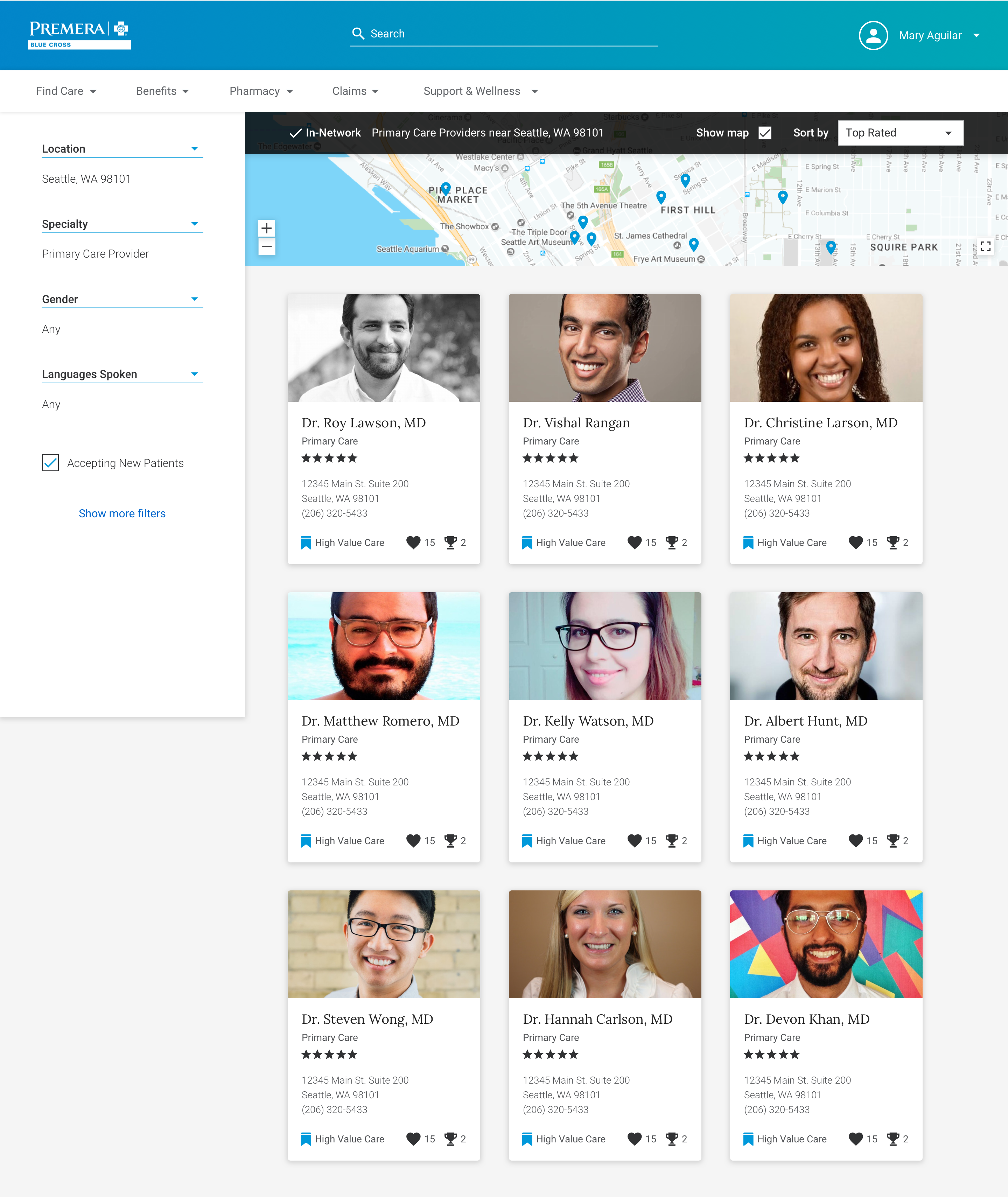
Task: Open the Claims menu
Action: pyautogui.click(x=355, y=91)
